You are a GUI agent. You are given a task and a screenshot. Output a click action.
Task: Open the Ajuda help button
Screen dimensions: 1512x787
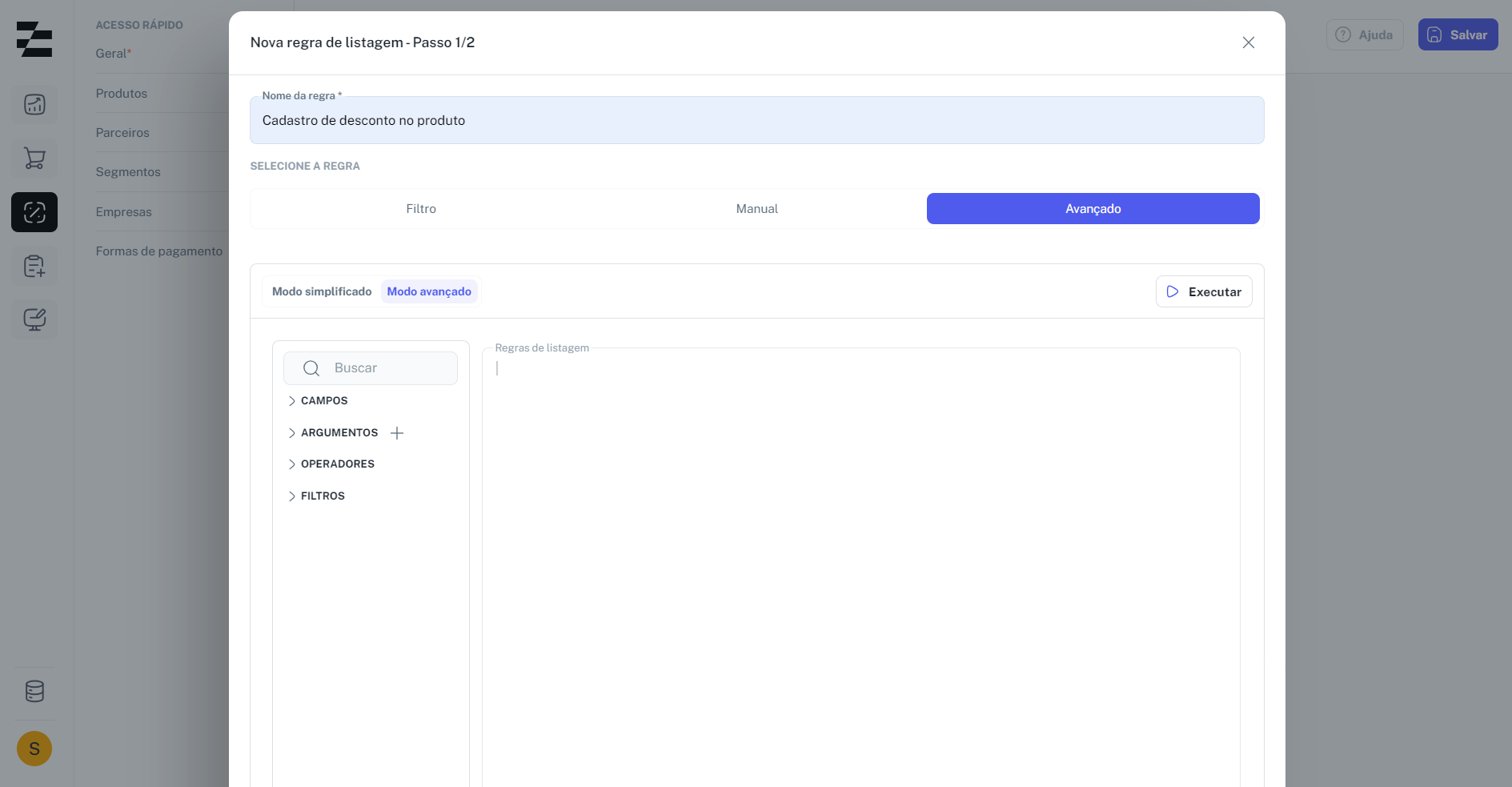click(x=1365, y=34)
